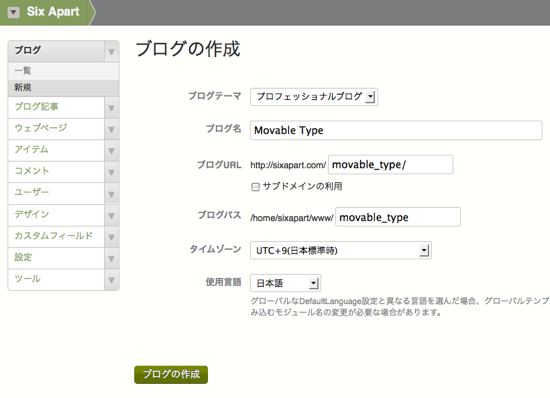Expand the ツール menu arrow
This screenshot has height=398, width=550.
pos(112,280)
